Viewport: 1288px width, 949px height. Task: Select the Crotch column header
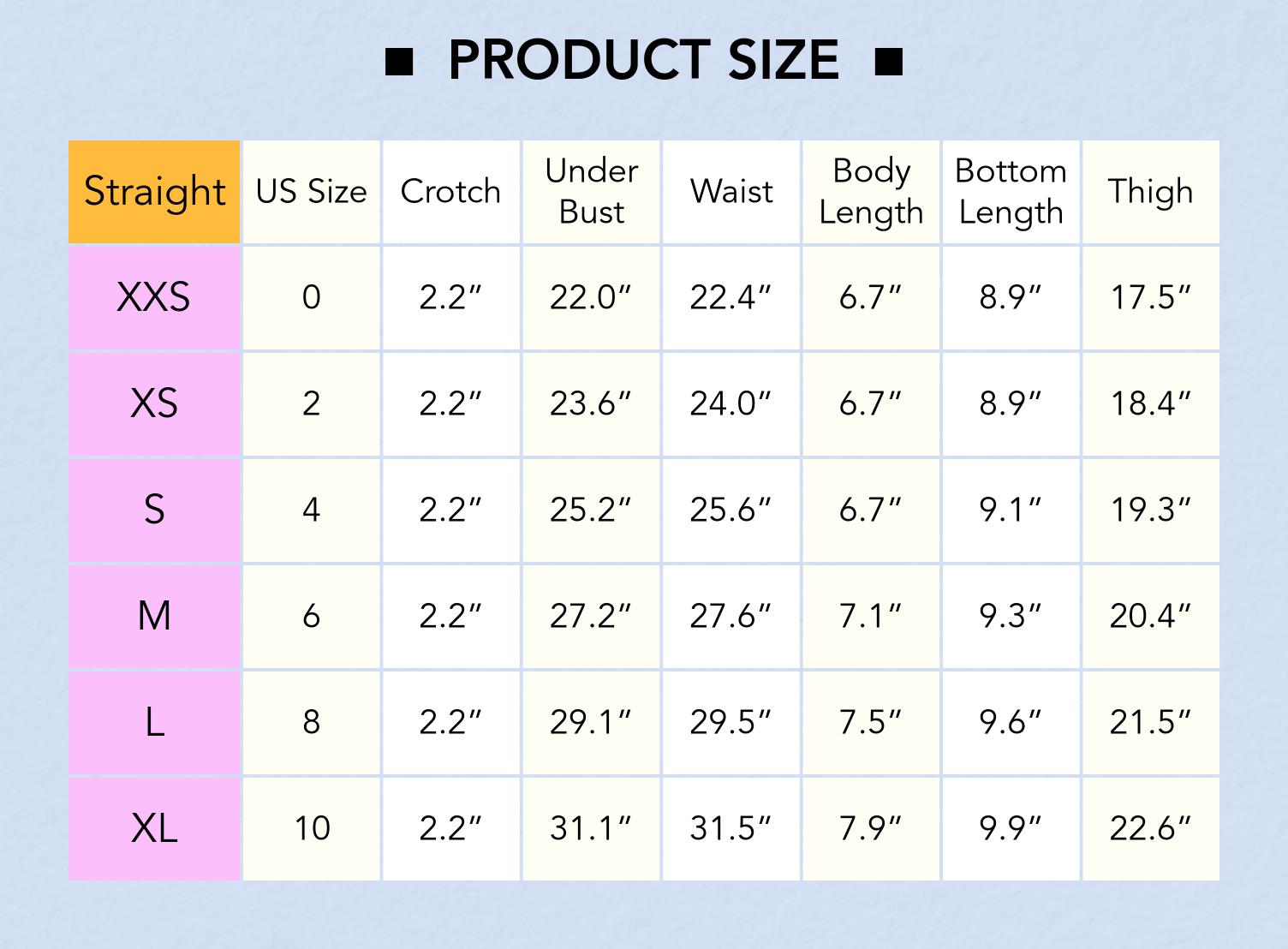450,192
